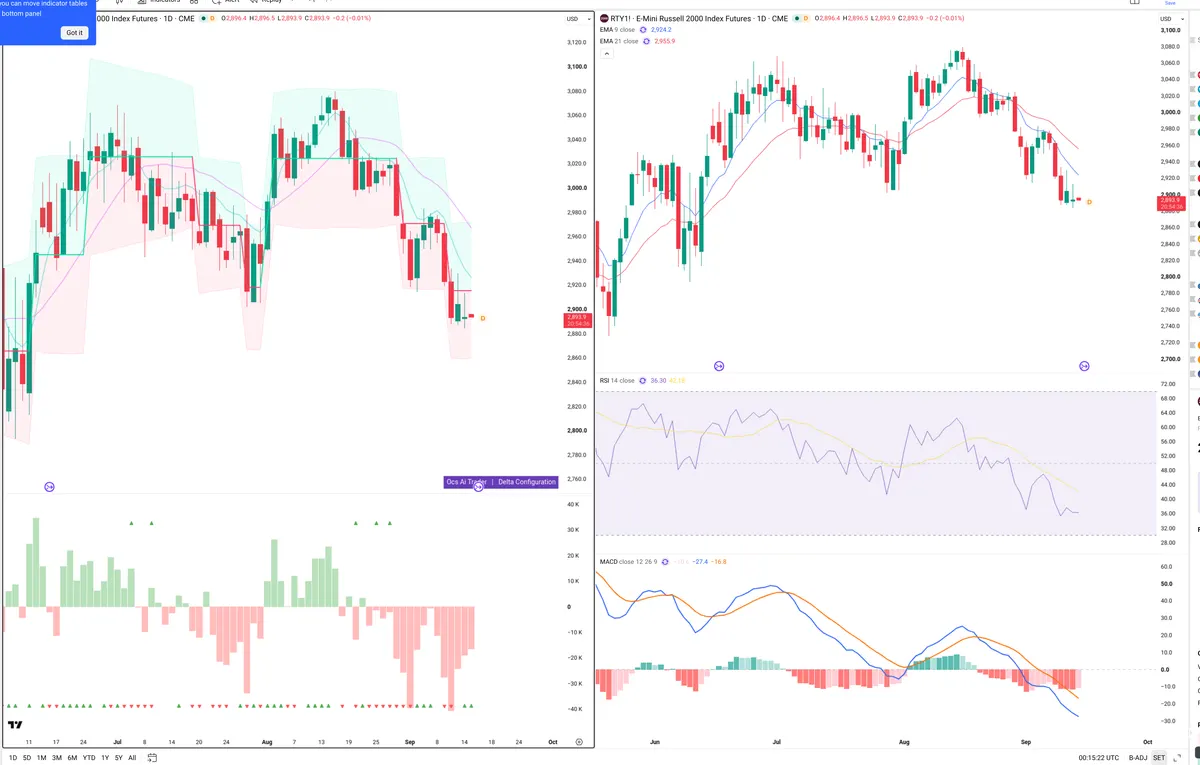Click purple arrow icon under Ocs Ai Trader label
The image size is (1200, 765).
click(x=478, y=486)
